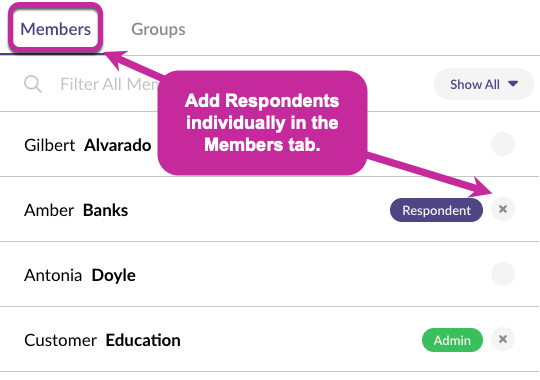
Task: Click the search magnifier icon
Action: 33,84
